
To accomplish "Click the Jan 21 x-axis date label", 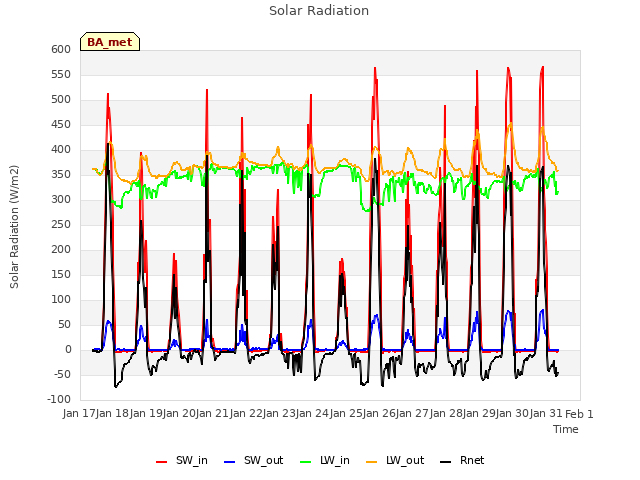I will pos(213,413).
